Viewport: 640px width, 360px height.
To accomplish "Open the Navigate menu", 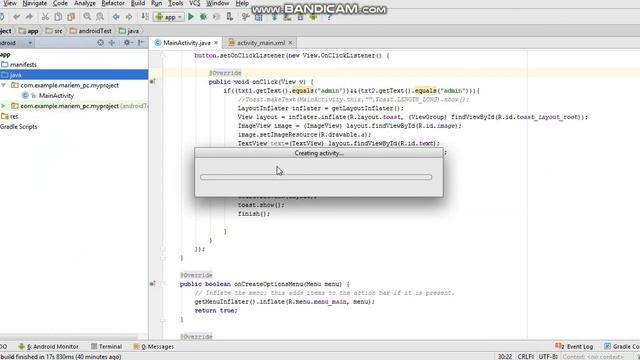I will tap(35, 3).
